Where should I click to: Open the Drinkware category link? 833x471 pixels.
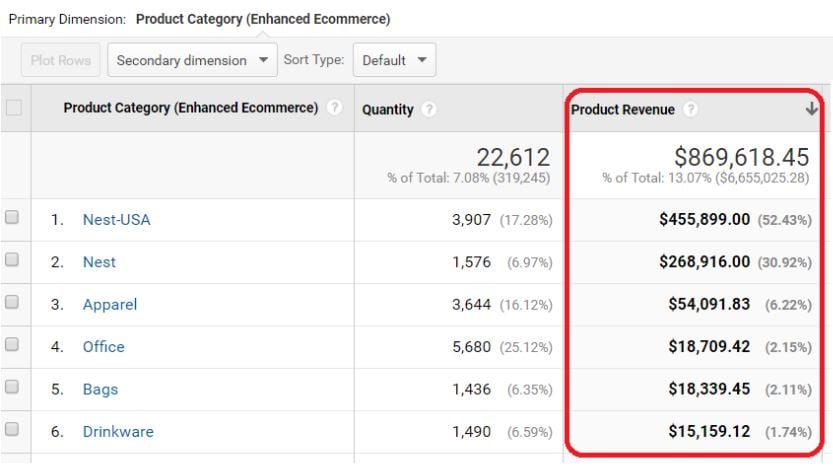click(118, 432)
